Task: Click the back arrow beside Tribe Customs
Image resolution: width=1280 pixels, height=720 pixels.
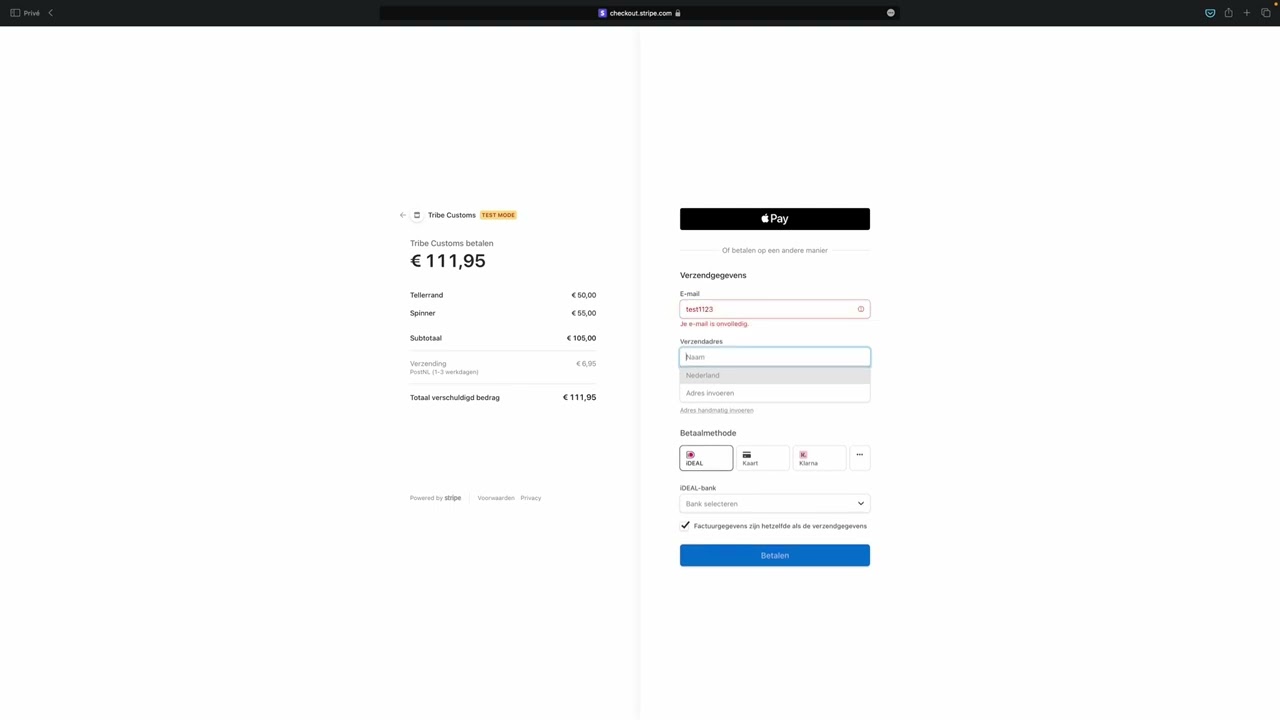Action: click(x=403, y=215)
